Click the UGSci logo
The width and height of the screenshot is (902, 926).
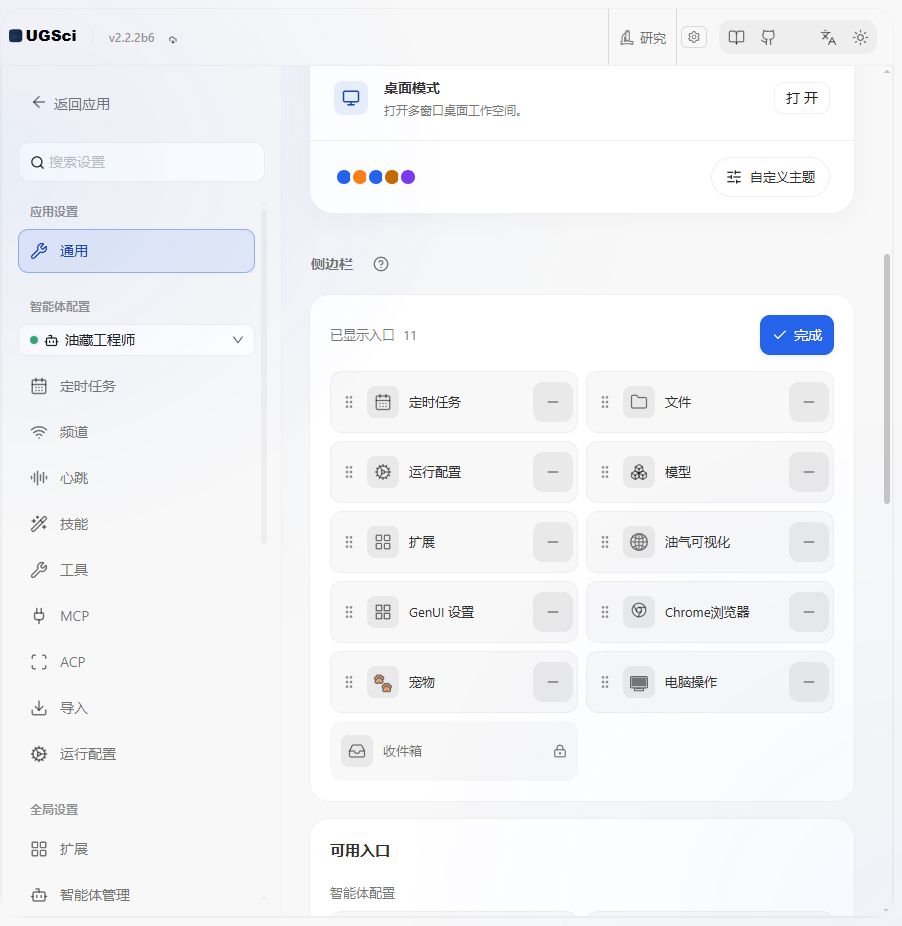43,36
